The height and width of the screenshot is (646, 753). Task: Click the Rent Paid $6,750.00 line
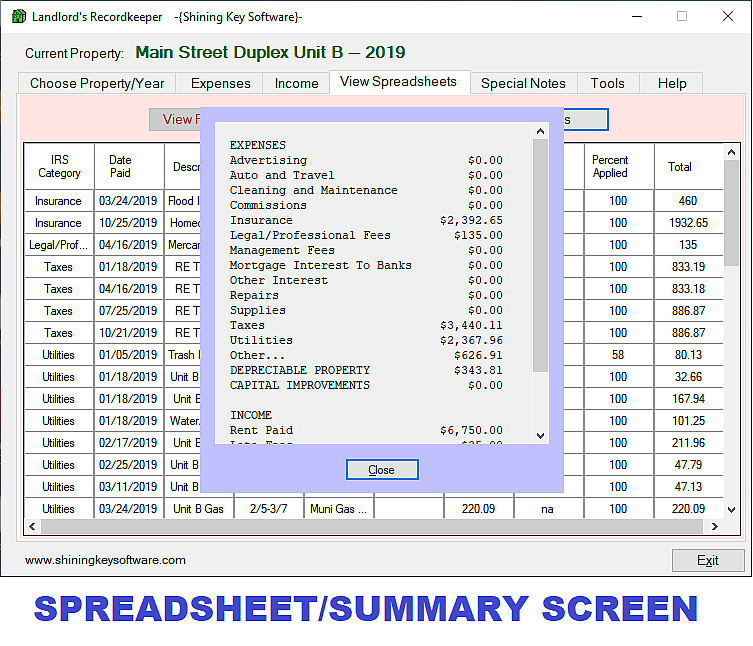(366, 430)
